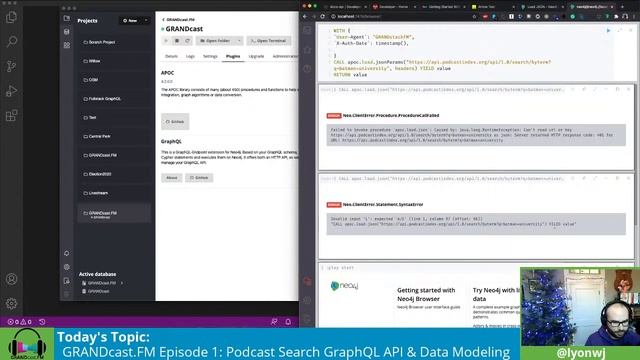Click inside the Cypher query editor text
Image resolution: width=640 pixels, height=360 pixels.
465,53
